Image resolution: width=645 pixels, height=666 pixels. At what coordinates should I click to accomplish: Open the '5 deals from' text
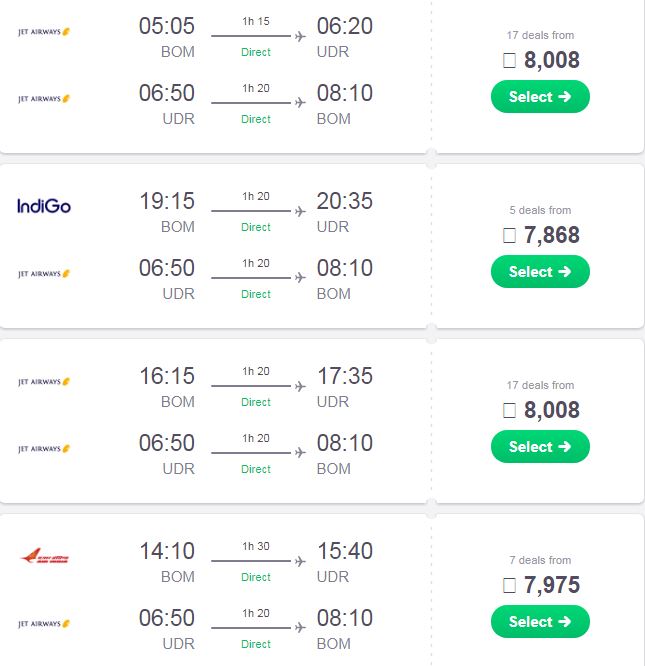540,210
